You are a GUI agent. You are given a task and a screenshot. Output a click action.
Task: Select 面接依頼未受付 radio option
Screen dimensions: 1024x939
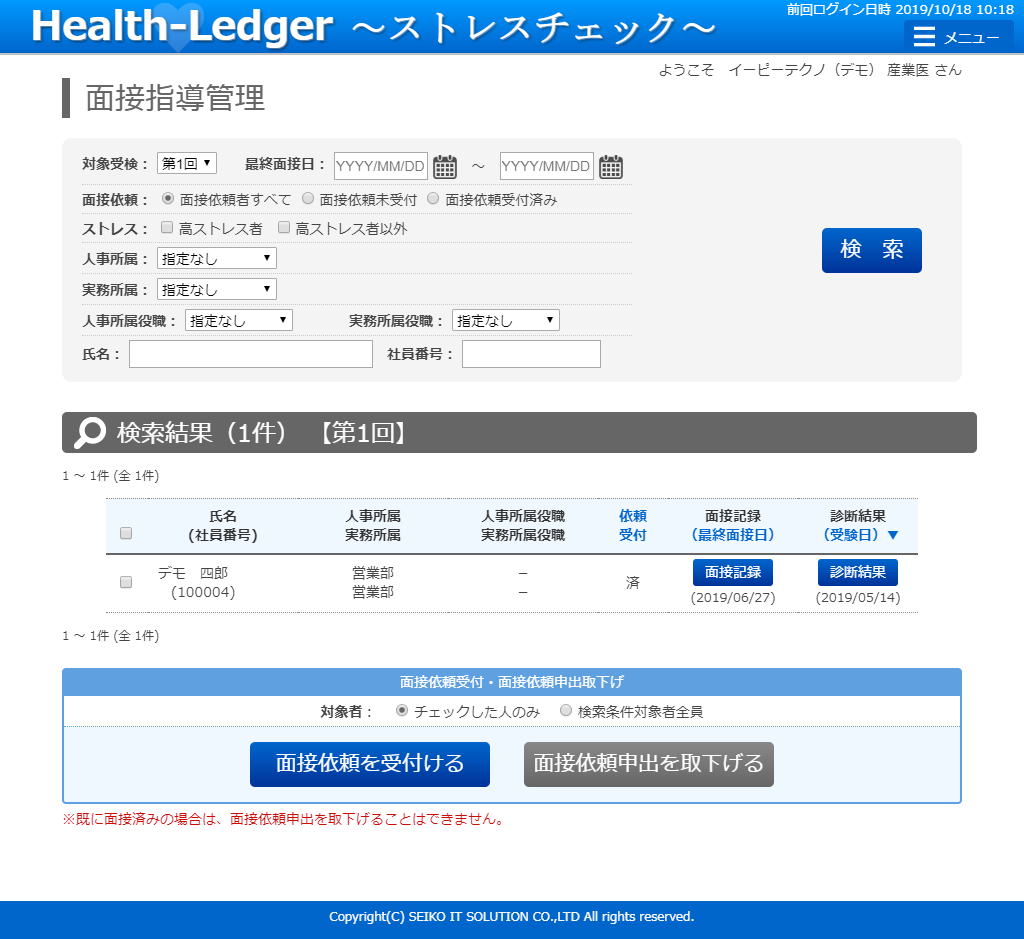click(x=309, y=199)
